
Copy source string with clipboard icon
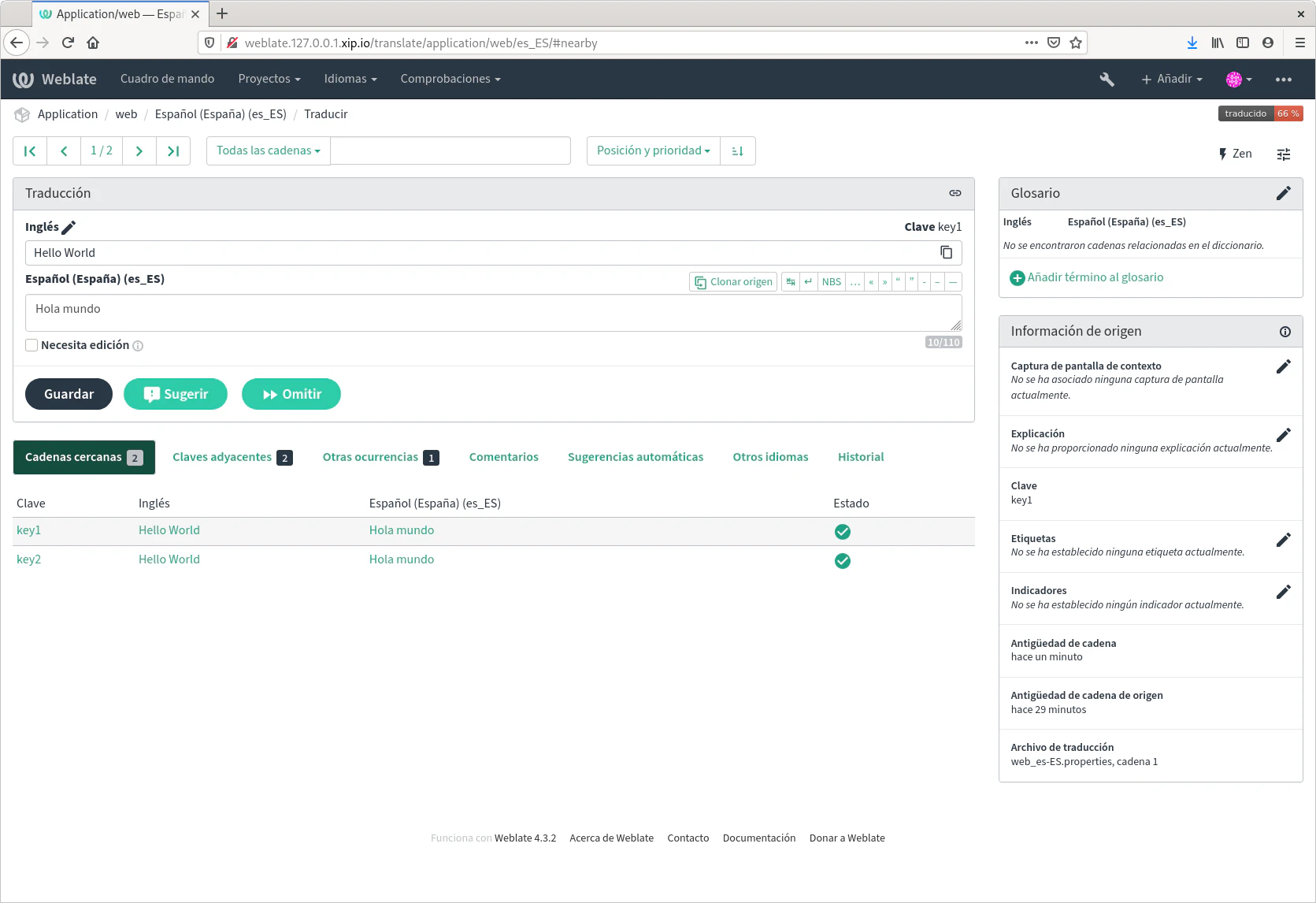point(946,252)
